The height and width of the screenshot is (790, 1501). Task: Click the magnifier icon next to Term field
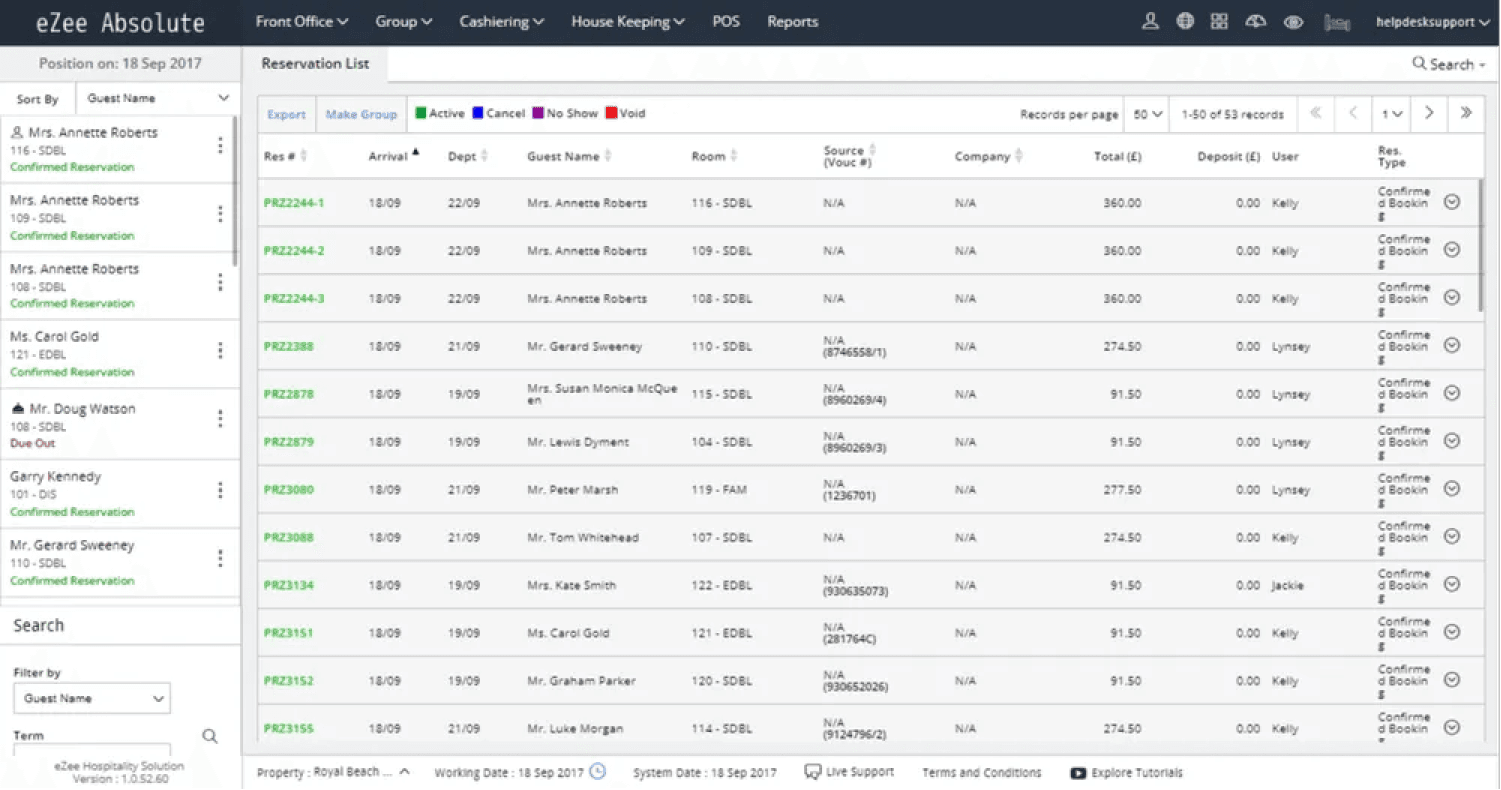pyautogui.click(x=210, y=736)
